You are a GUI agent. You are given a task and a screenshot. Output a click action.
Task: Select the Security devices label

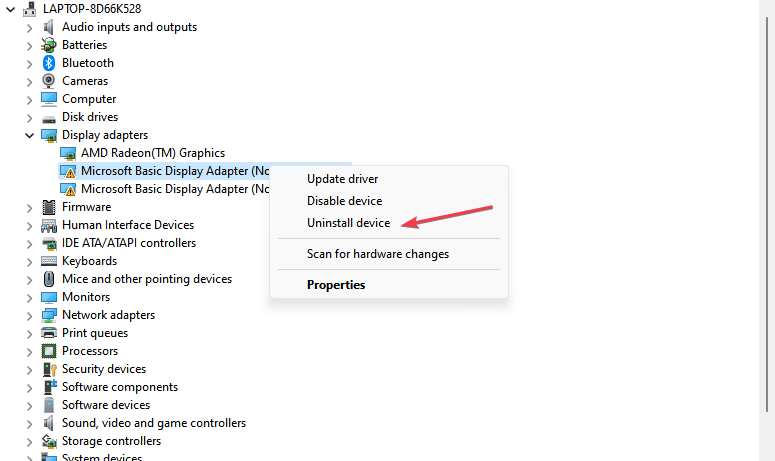(104, 369)
